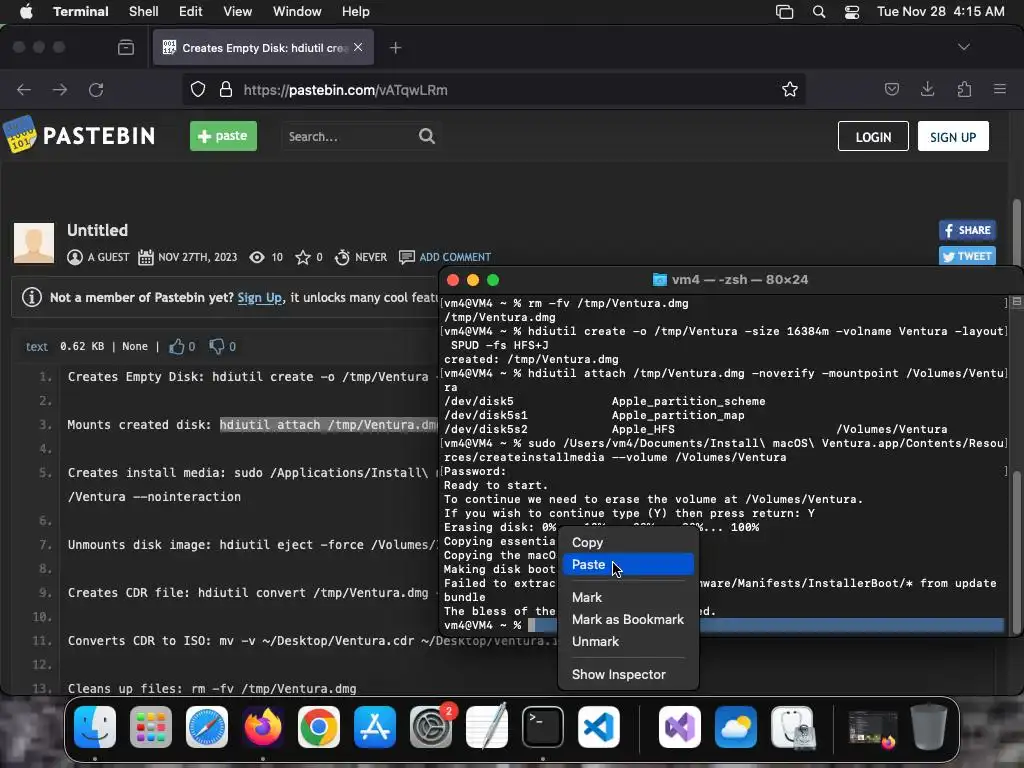Open the LOGIN button
This screenshot has height=768, width=1024.
coord(873,136)
